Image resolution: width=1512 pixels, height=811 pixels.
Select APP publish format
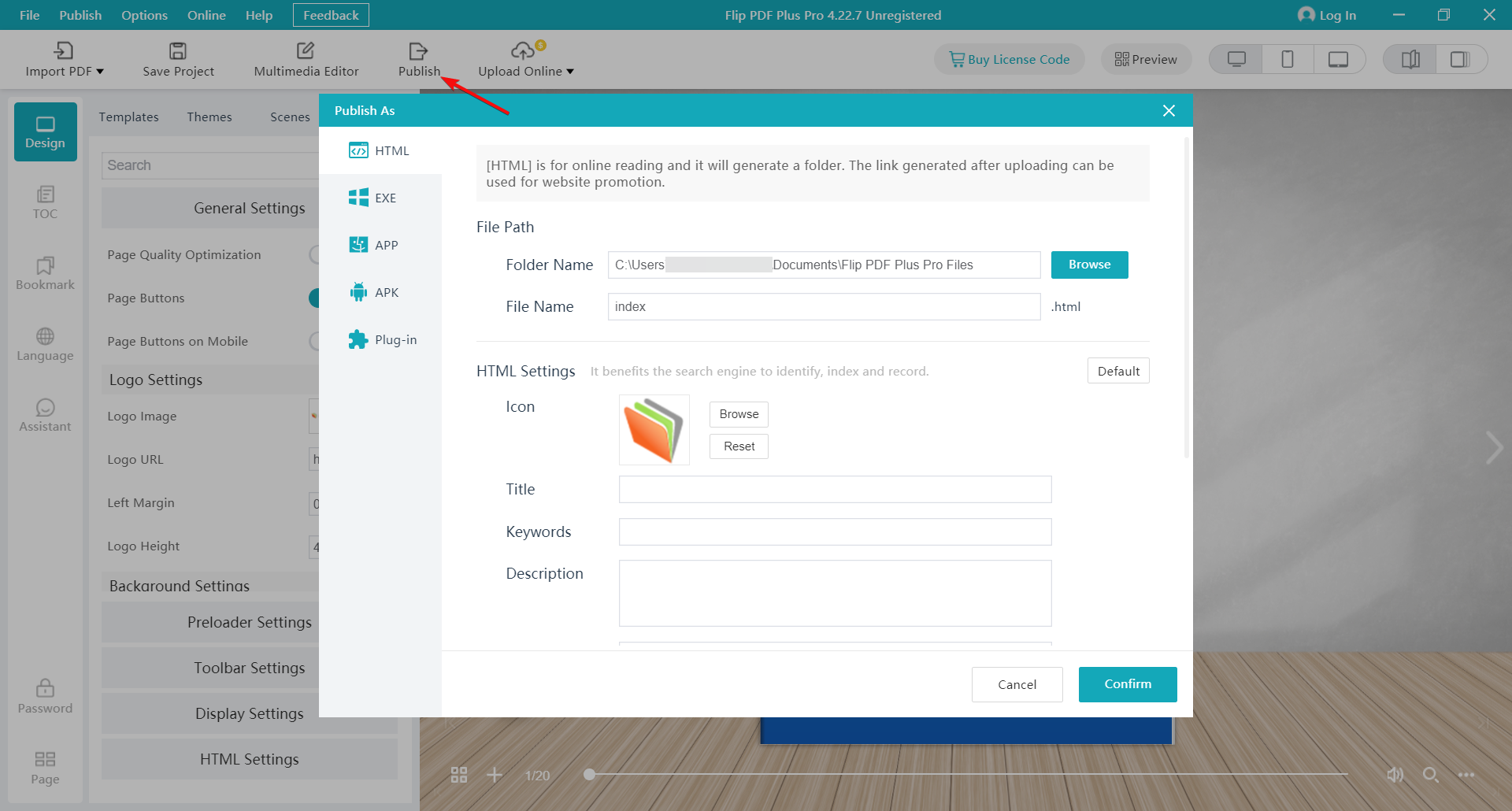pyautogui.click(x=380, y=245)
